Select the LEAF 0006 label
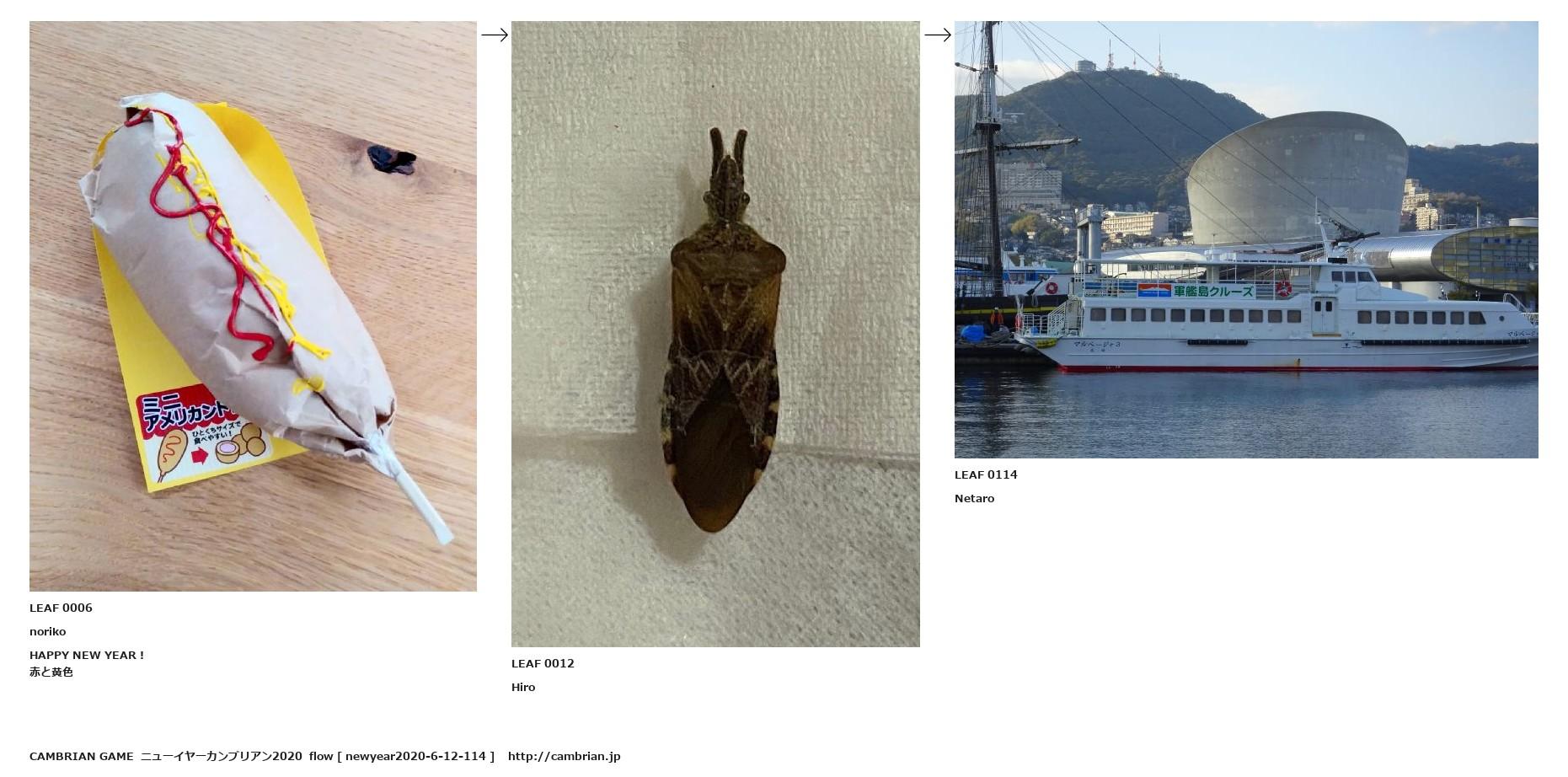This screenshot has height=777, width=1568. (x=61, y=608)
